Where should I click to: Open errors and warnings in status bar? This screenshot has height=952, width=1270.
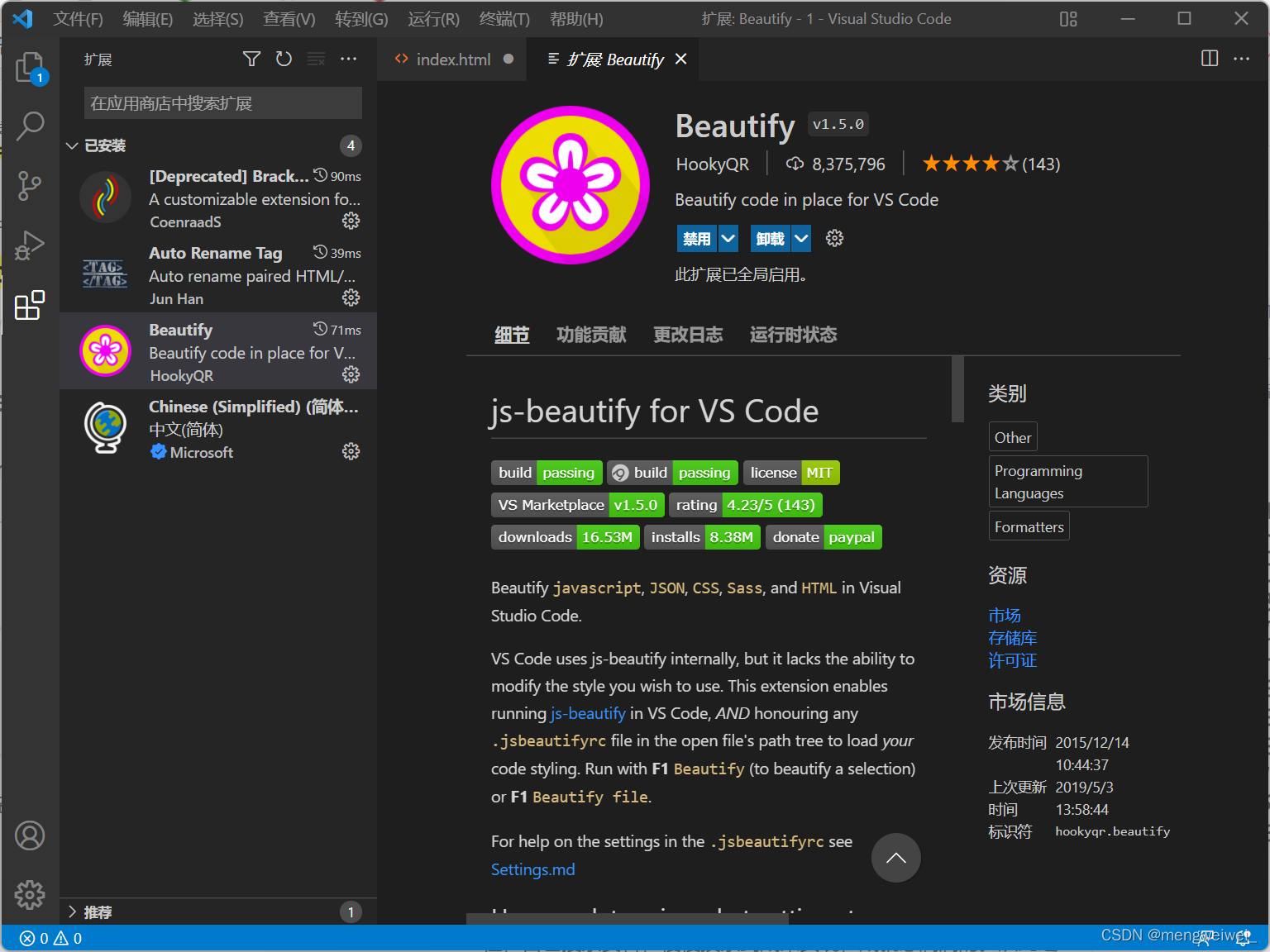coord(51,938)
